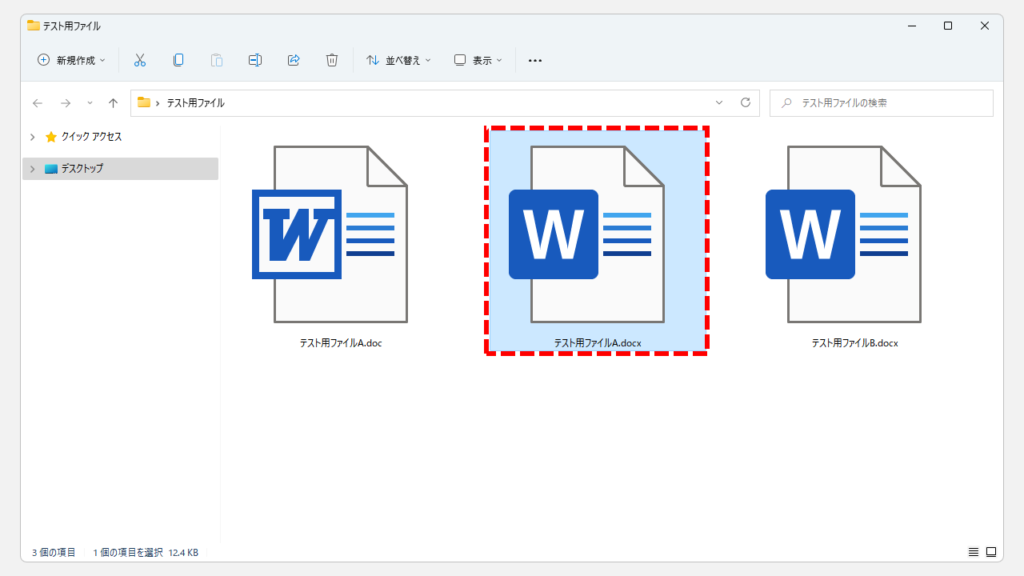The image size is (1024, 576).
Task: Click the Delete trash can icon
Action: click(x=332, y=60)
